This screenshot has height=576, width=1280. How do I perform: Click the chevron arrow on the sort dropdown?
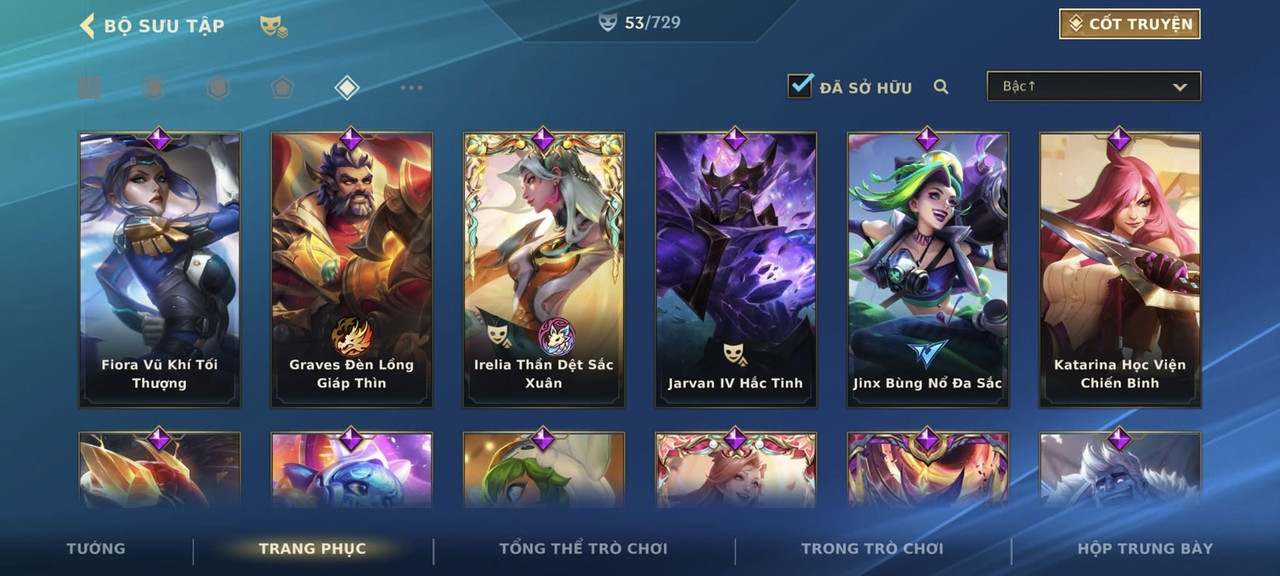(x=1180, y=88)
